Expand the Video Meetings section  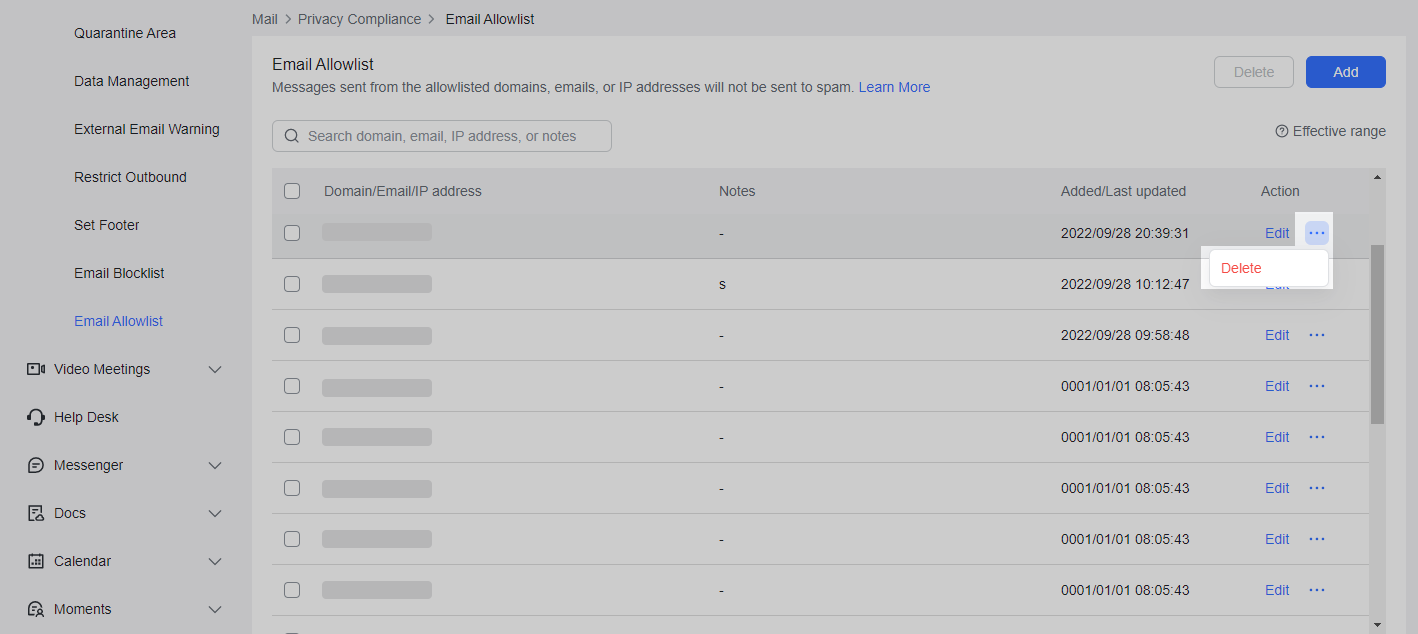pos(215,369)
